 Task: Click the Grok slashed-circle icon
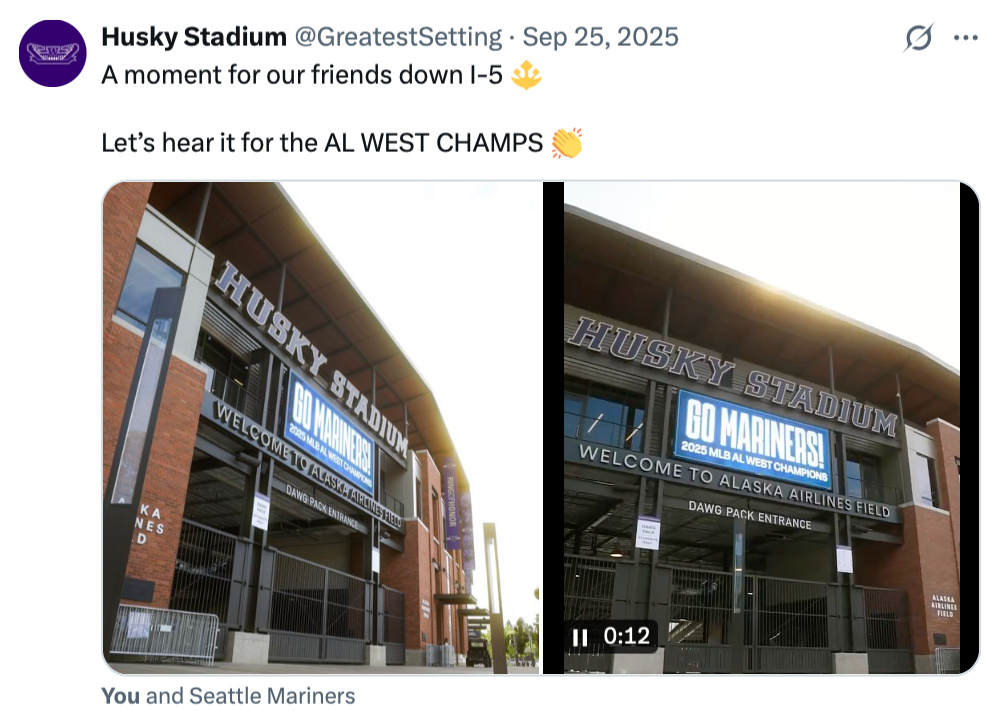click(918, 38)
